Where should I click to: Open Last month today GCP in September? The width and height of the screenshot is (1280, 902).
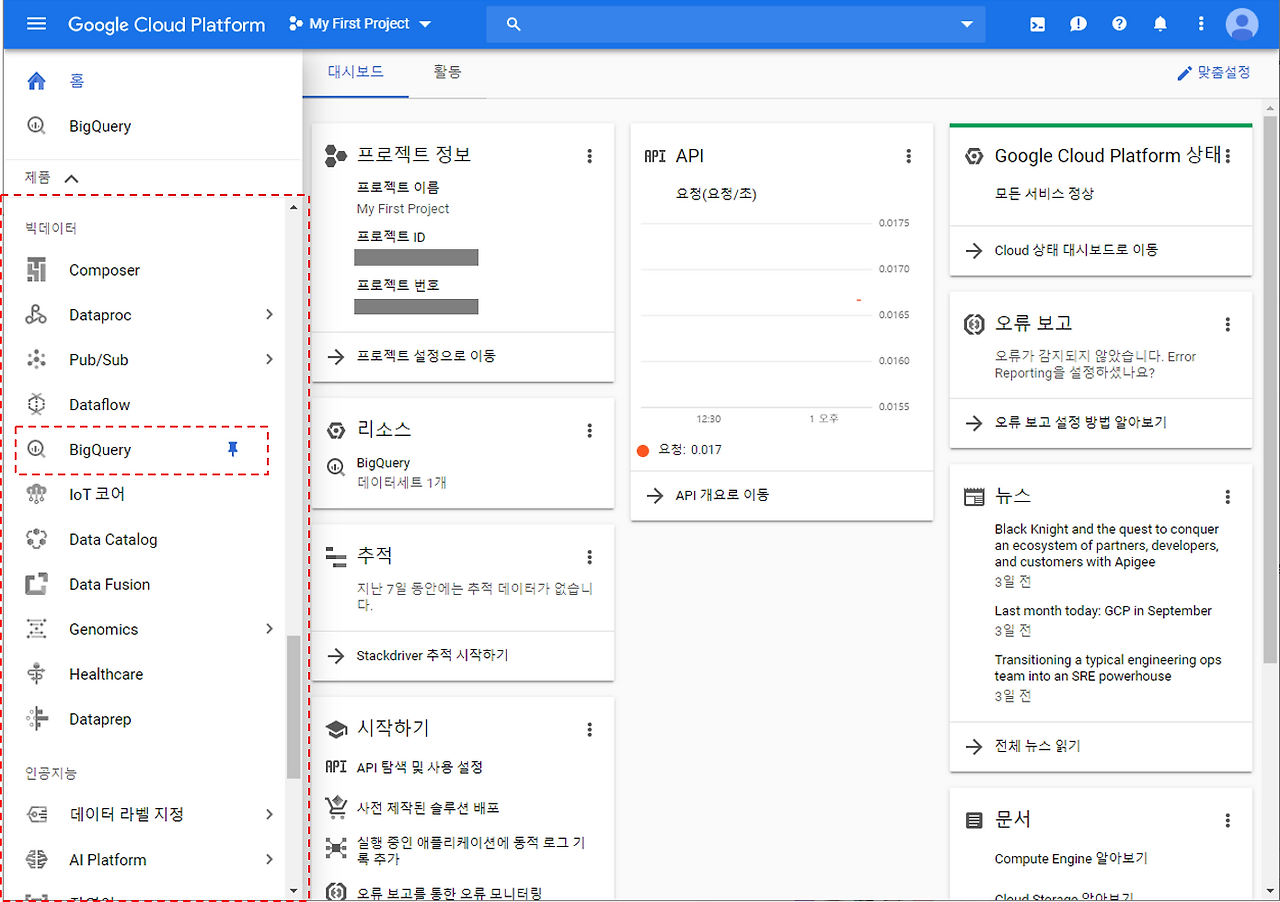click(x=1103, y=611)
